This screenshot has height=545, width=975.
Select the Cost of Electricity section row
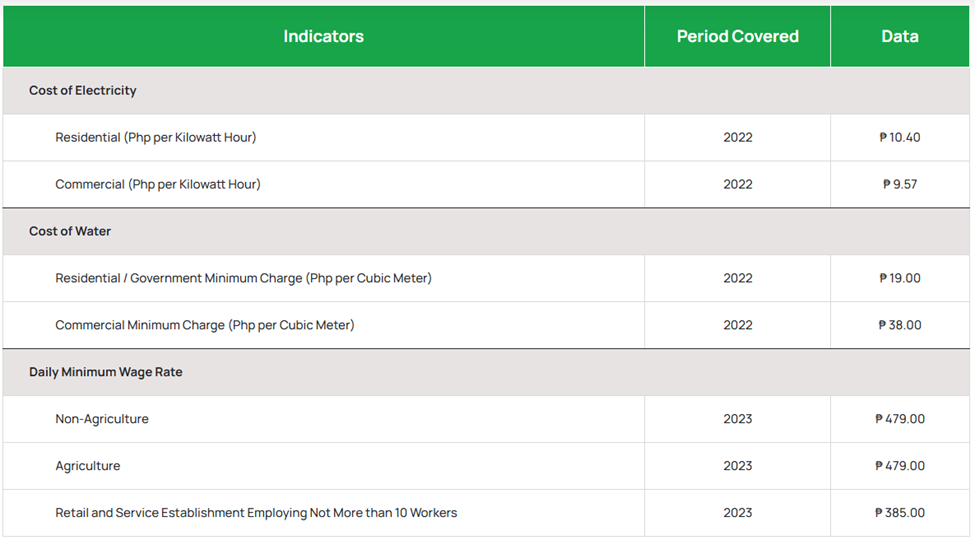point(83,91)
